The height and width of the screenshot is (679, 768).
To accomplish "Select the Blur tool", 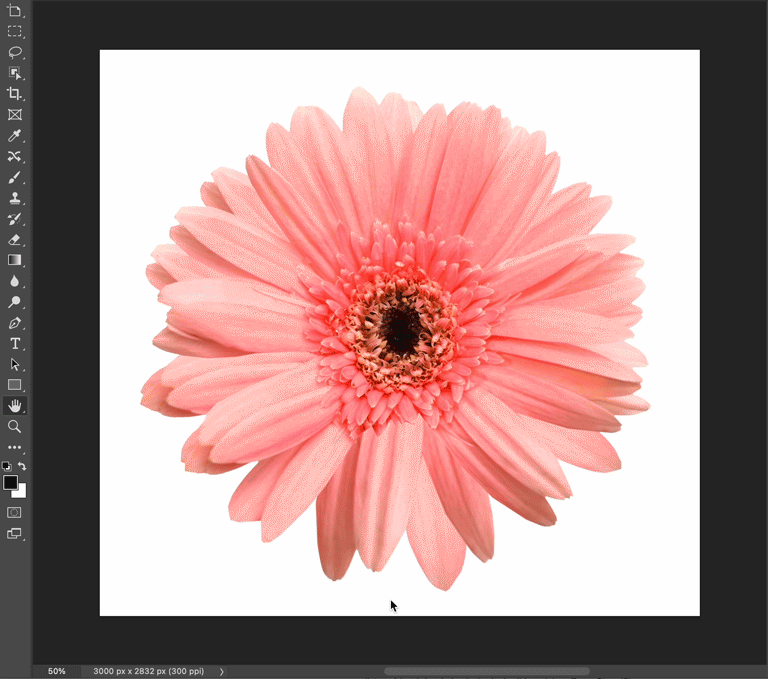I will [15, 281].
